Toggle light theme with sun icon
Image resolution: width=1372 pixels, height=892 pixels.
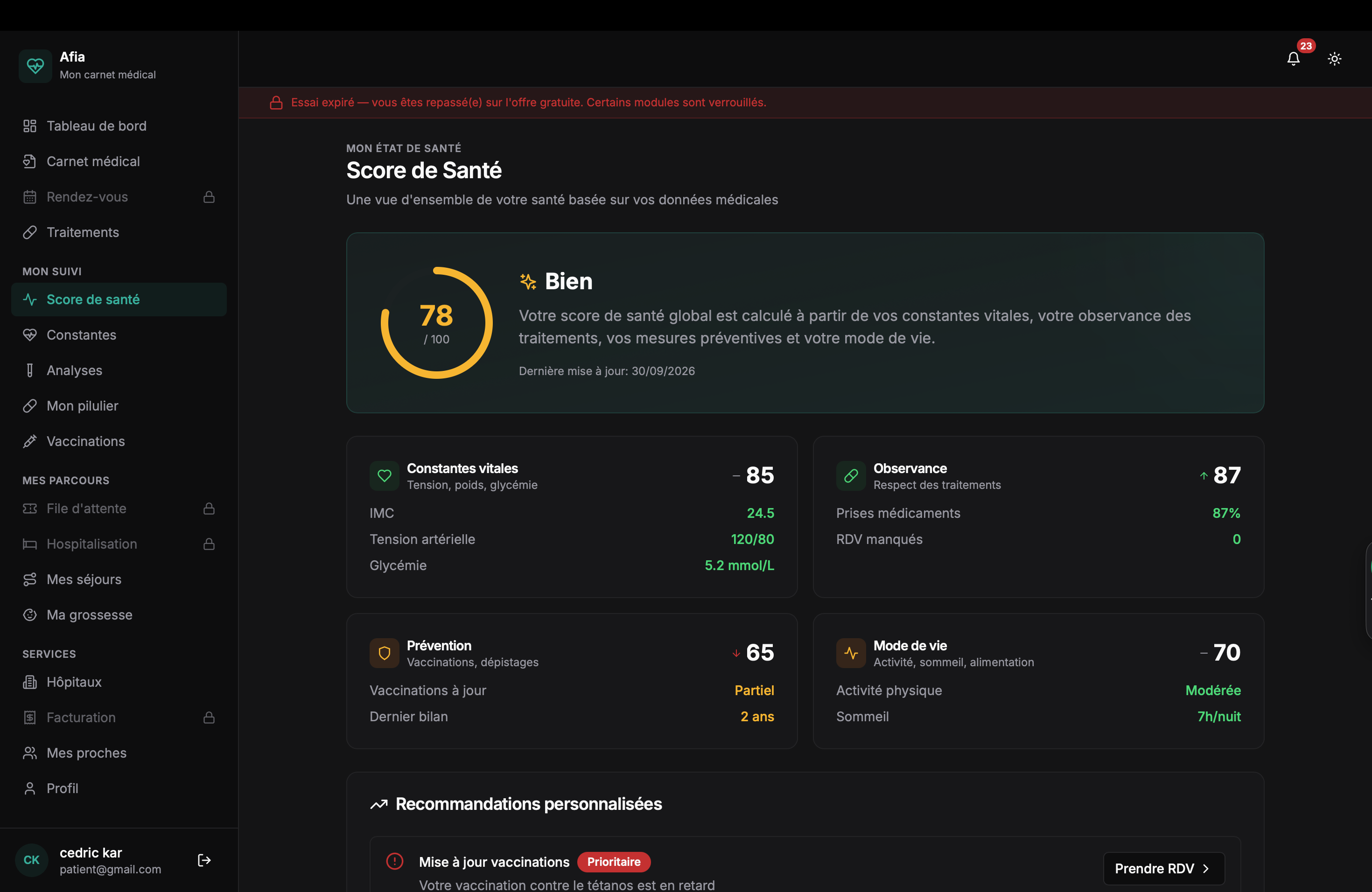tap(1335, 59)
